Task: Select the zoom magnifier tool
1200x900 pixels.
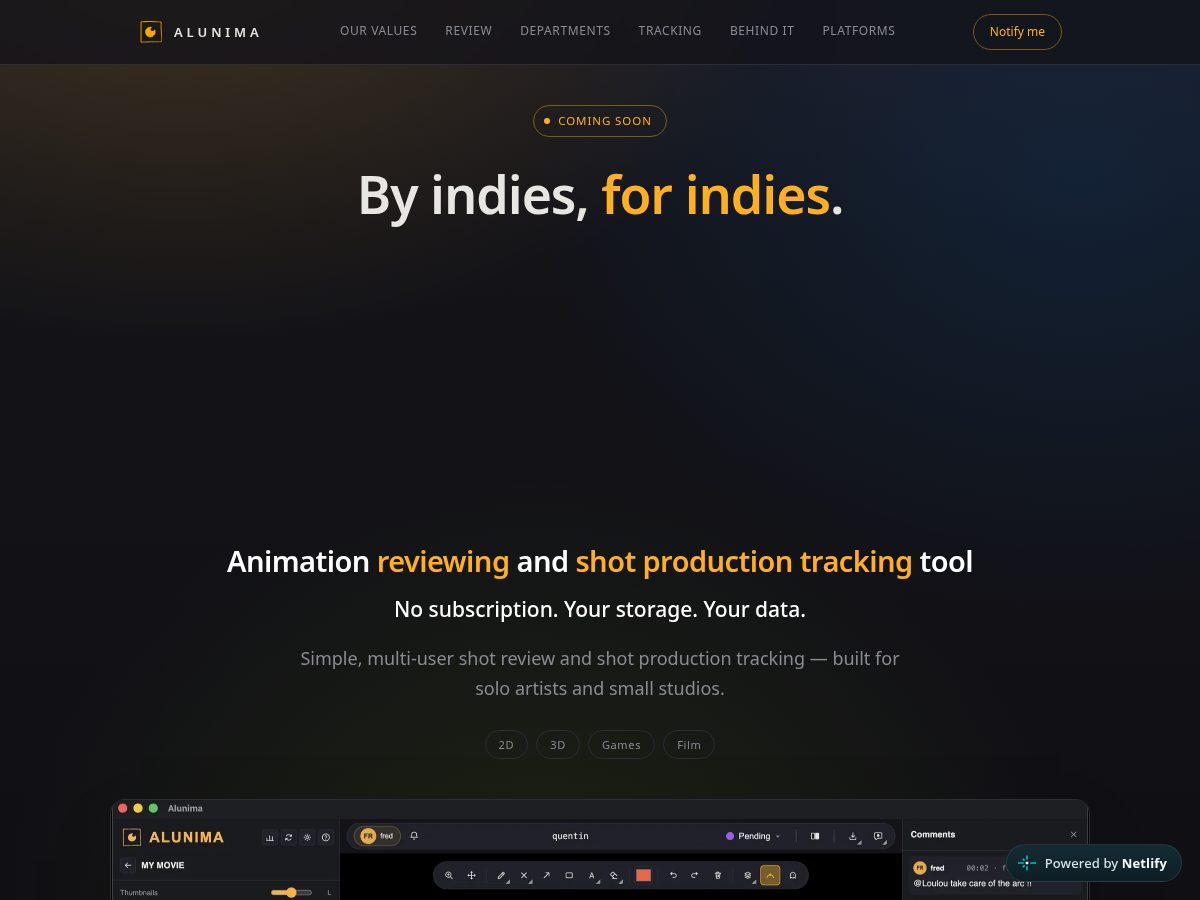Action: (449, 875)
